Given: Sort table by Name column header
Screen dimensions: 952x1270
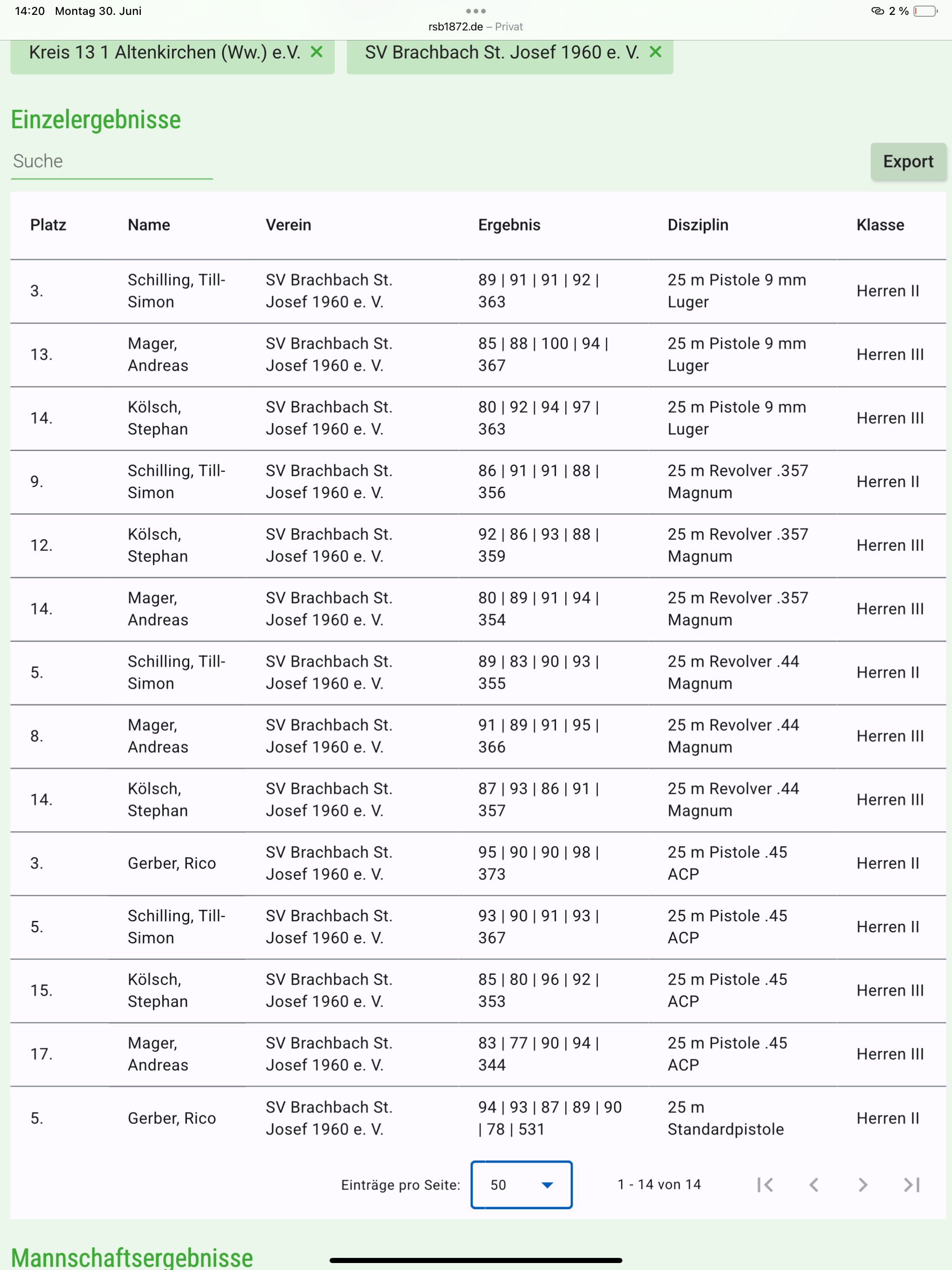Looking at the screenshot, I should pyautogui.click(x=149, y=225).
